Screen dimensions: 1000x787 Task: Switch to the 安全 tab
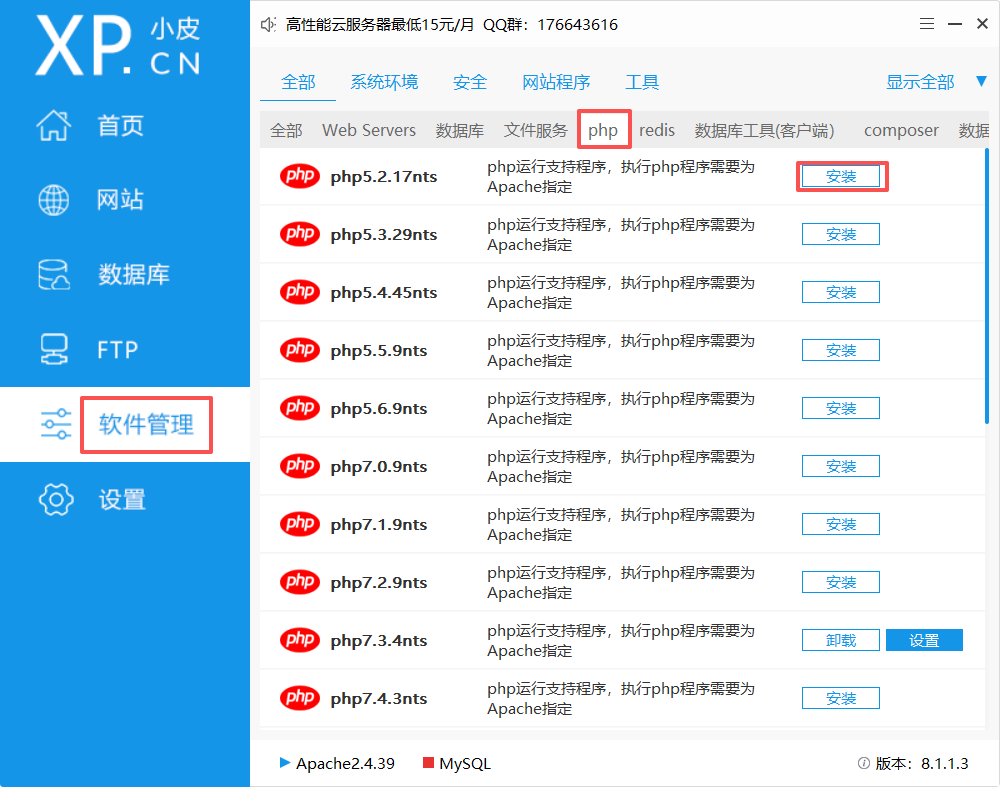(469, 82)
